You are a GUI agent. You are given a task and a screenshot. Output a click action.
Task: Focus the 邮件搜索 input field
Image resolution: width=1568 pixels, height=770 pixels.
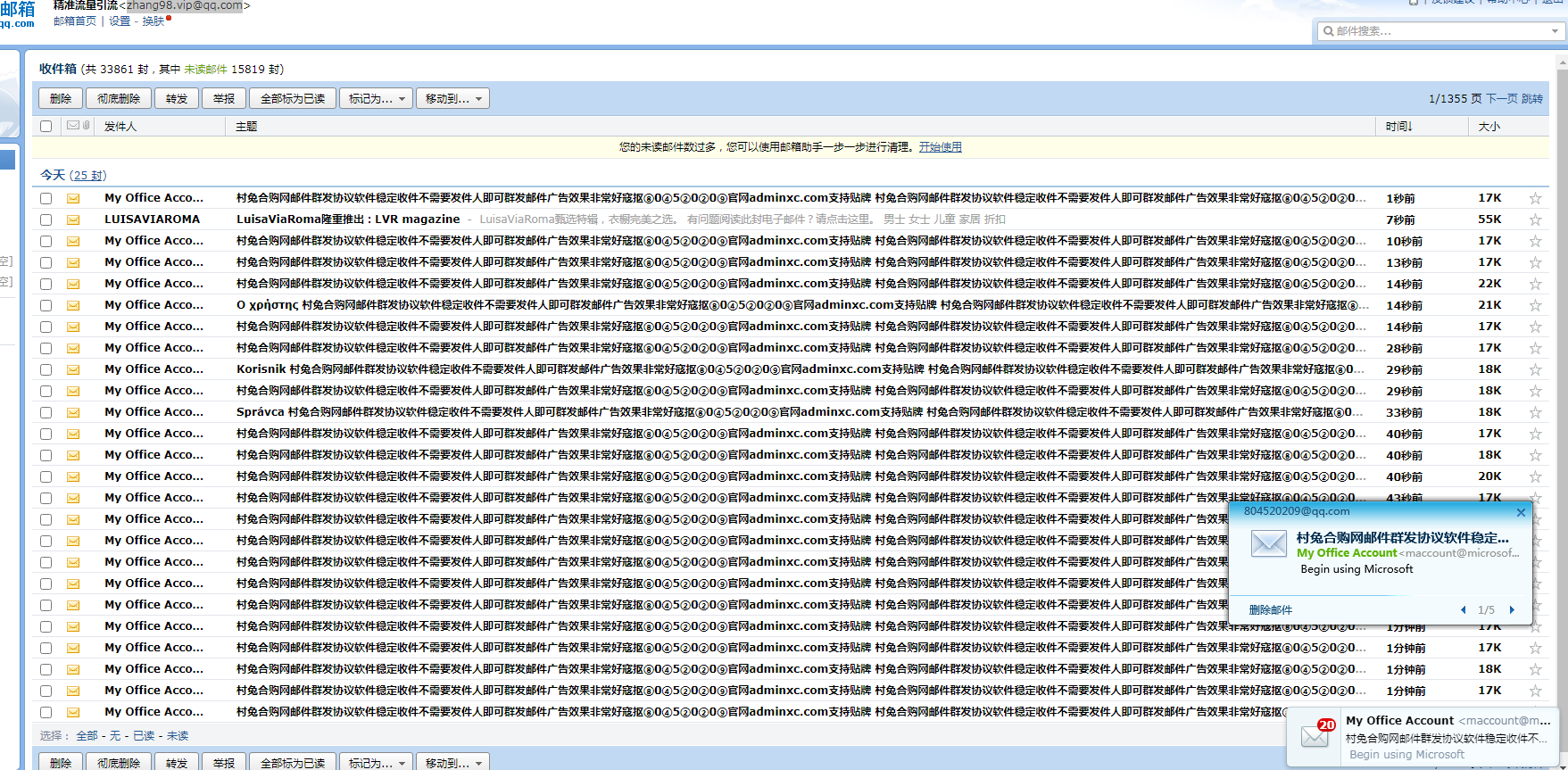[1439, 31]
